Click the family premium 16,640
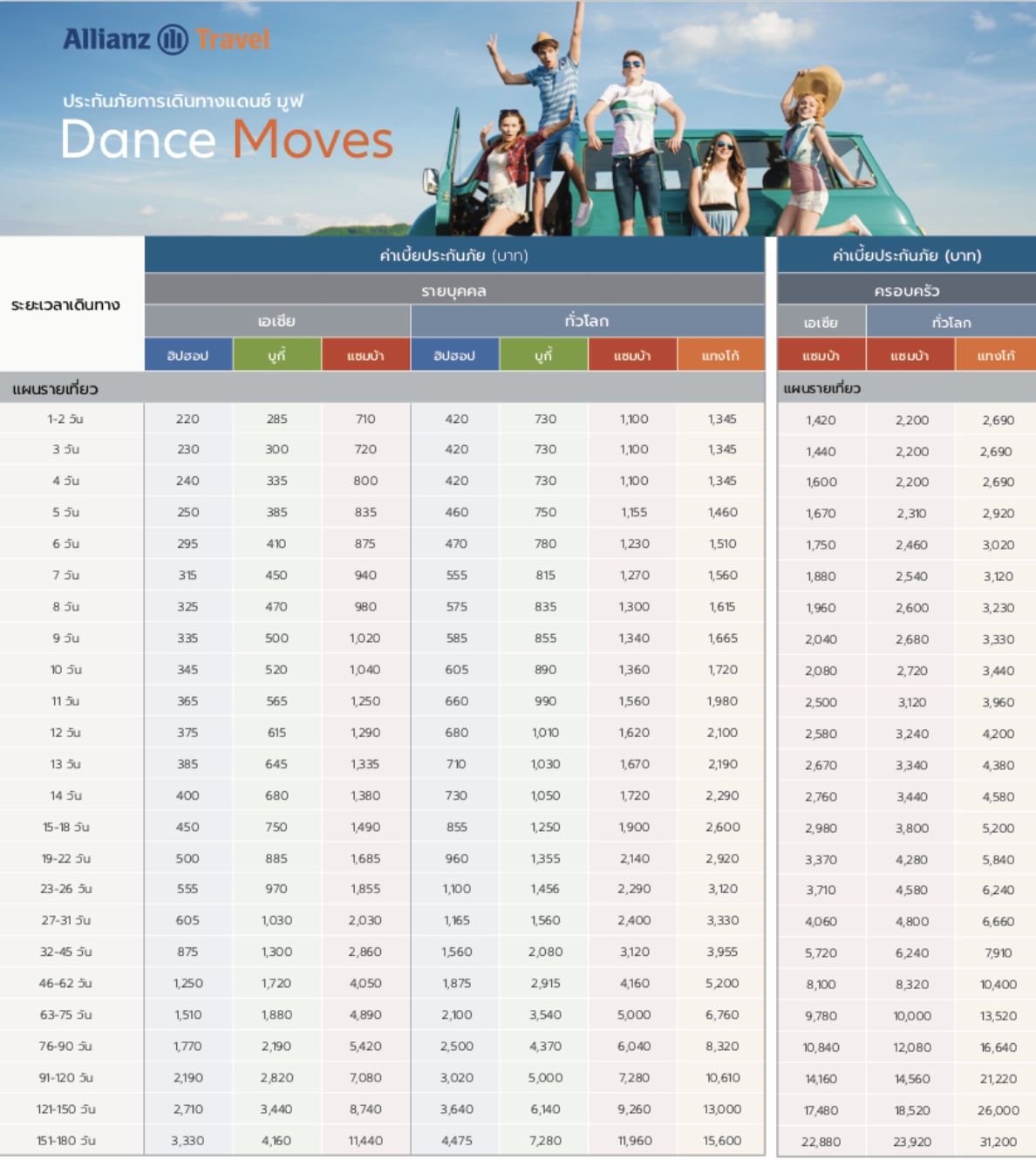1036x1160 pixels. 998,1047
